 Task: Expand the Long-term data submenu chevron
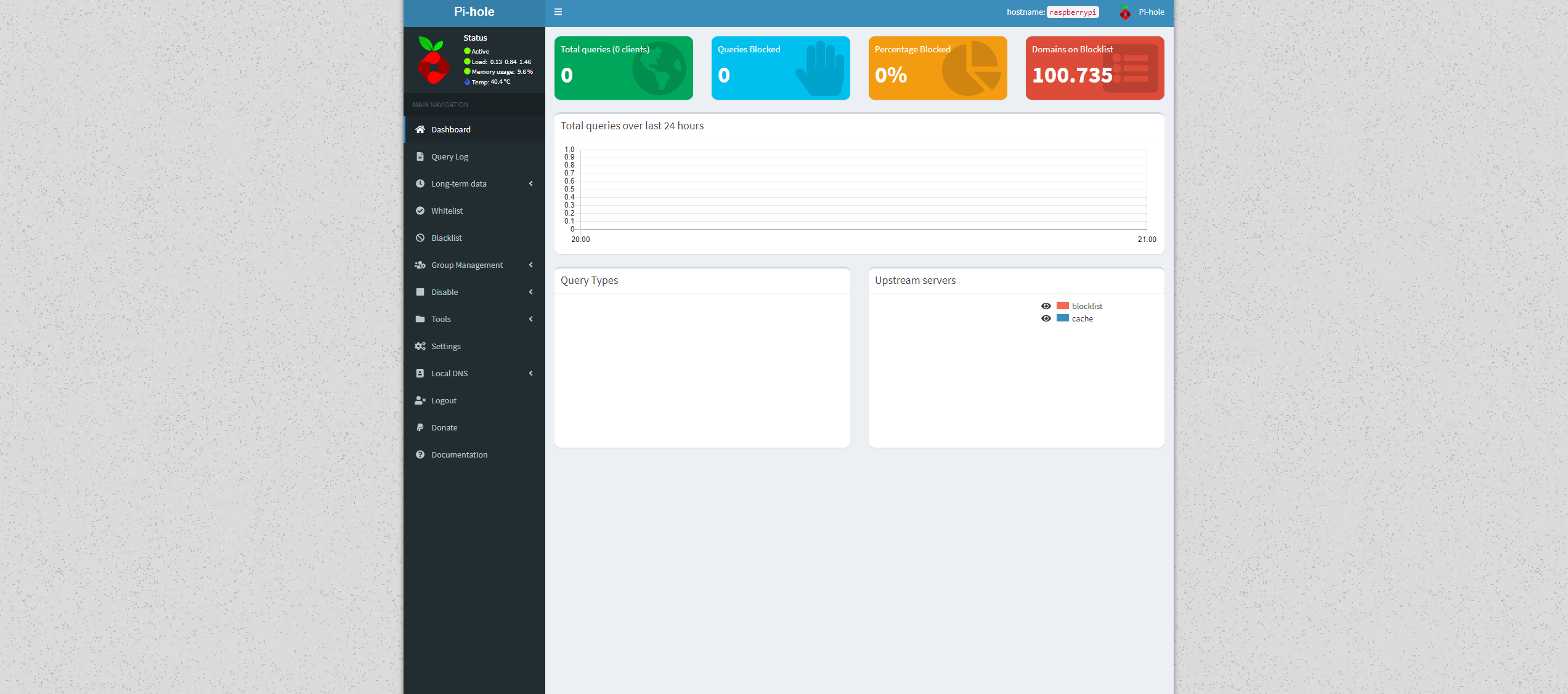pos(531,184)
